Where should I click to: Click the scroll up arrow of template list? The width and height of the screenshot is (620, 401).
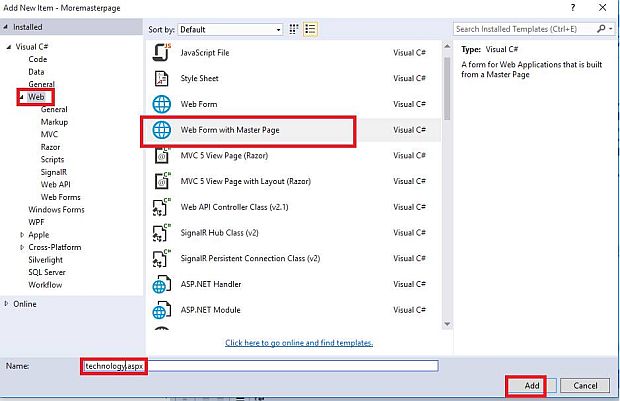click(447, 47)
